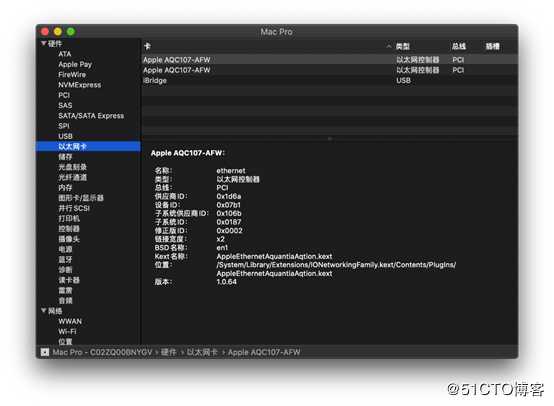
Task: Click Mac Pro serial in the path bar
Action: (102, 352)
